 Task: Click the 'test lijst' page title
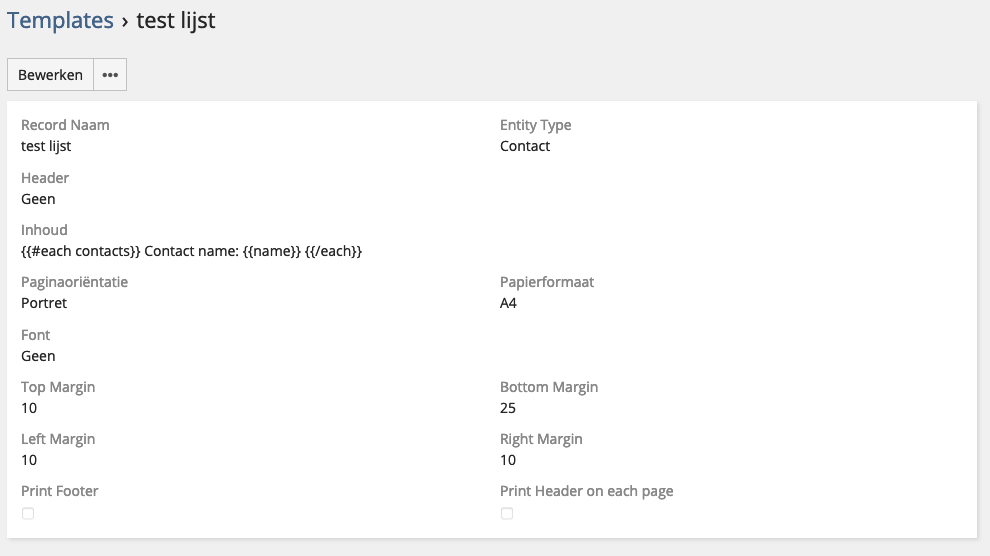(x=175, y=20)
